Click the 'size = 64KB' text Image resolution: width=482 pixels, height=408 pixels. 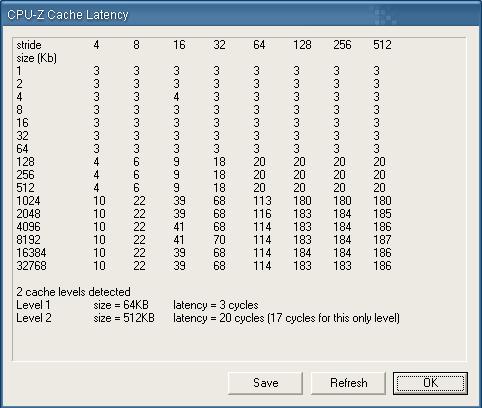[121, 305]
